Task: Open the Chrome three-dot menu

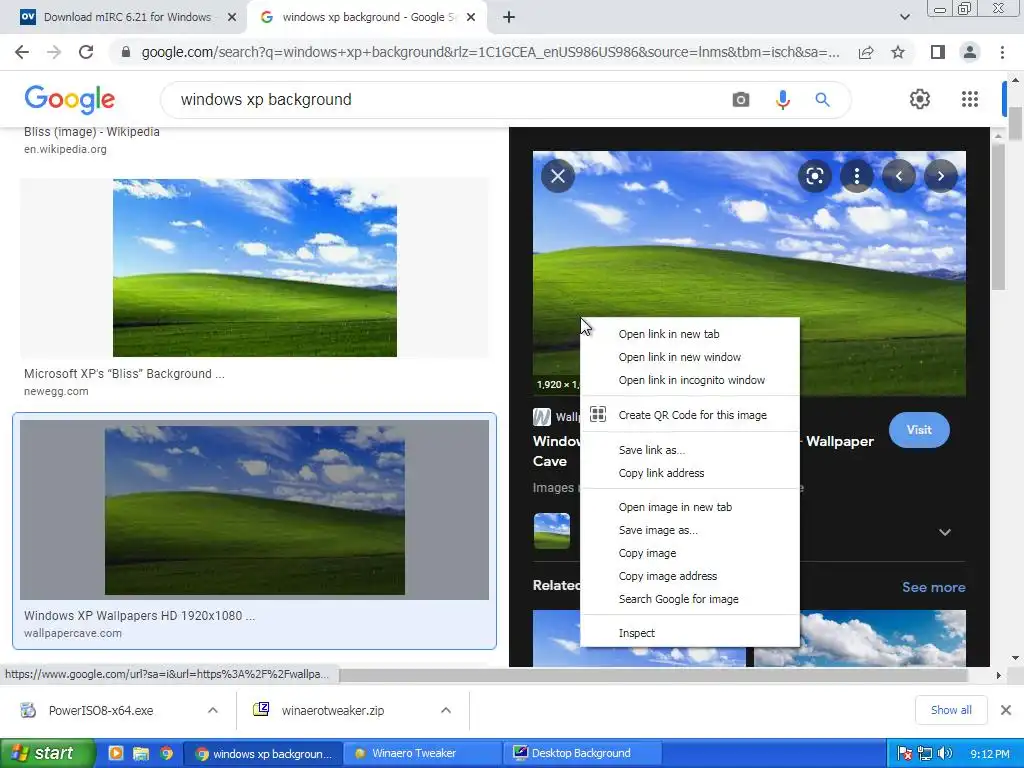Action: pos(1002,52)
